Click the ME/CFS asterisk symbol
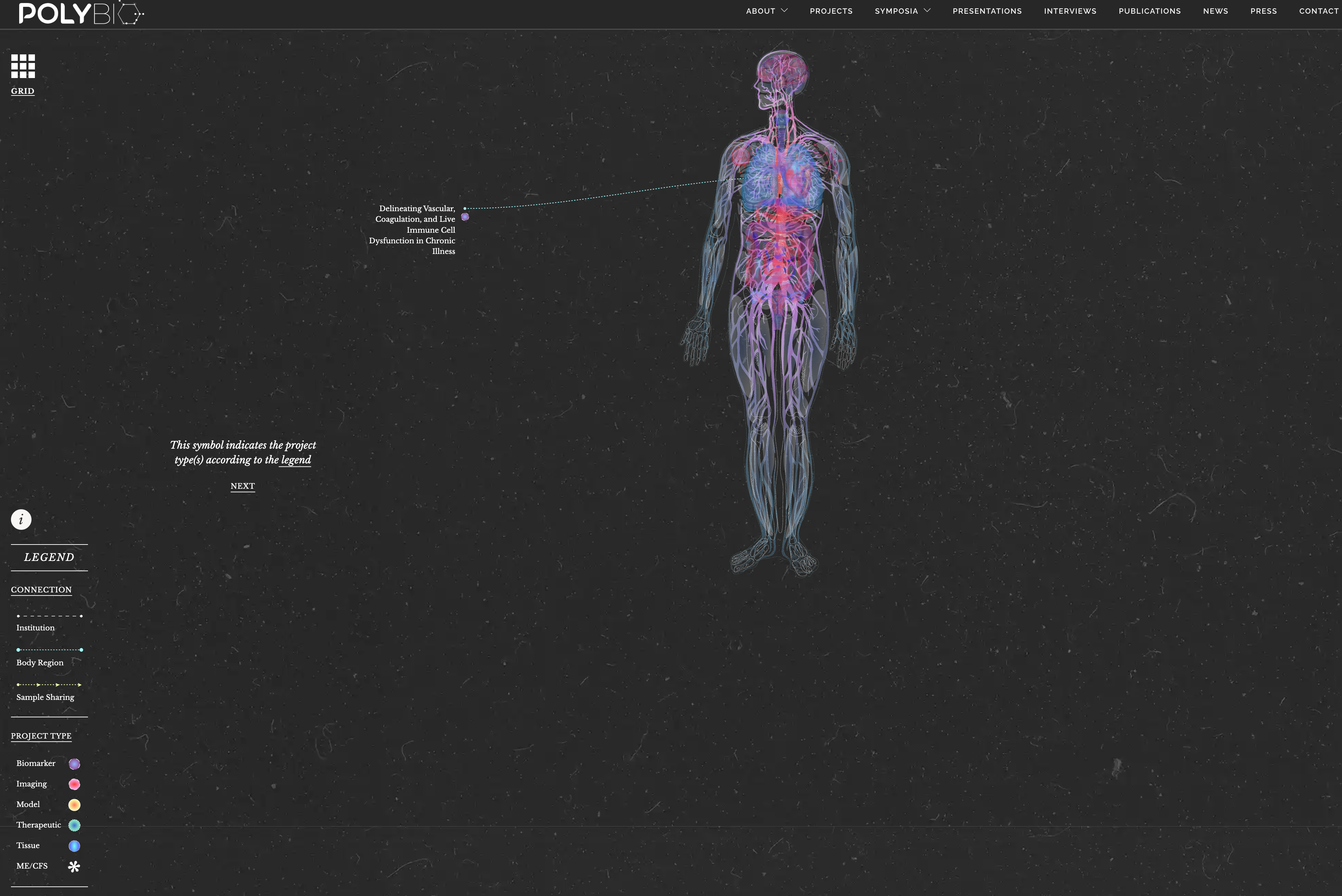Screen dimensions: 1342x896 [x=74, y=866]
